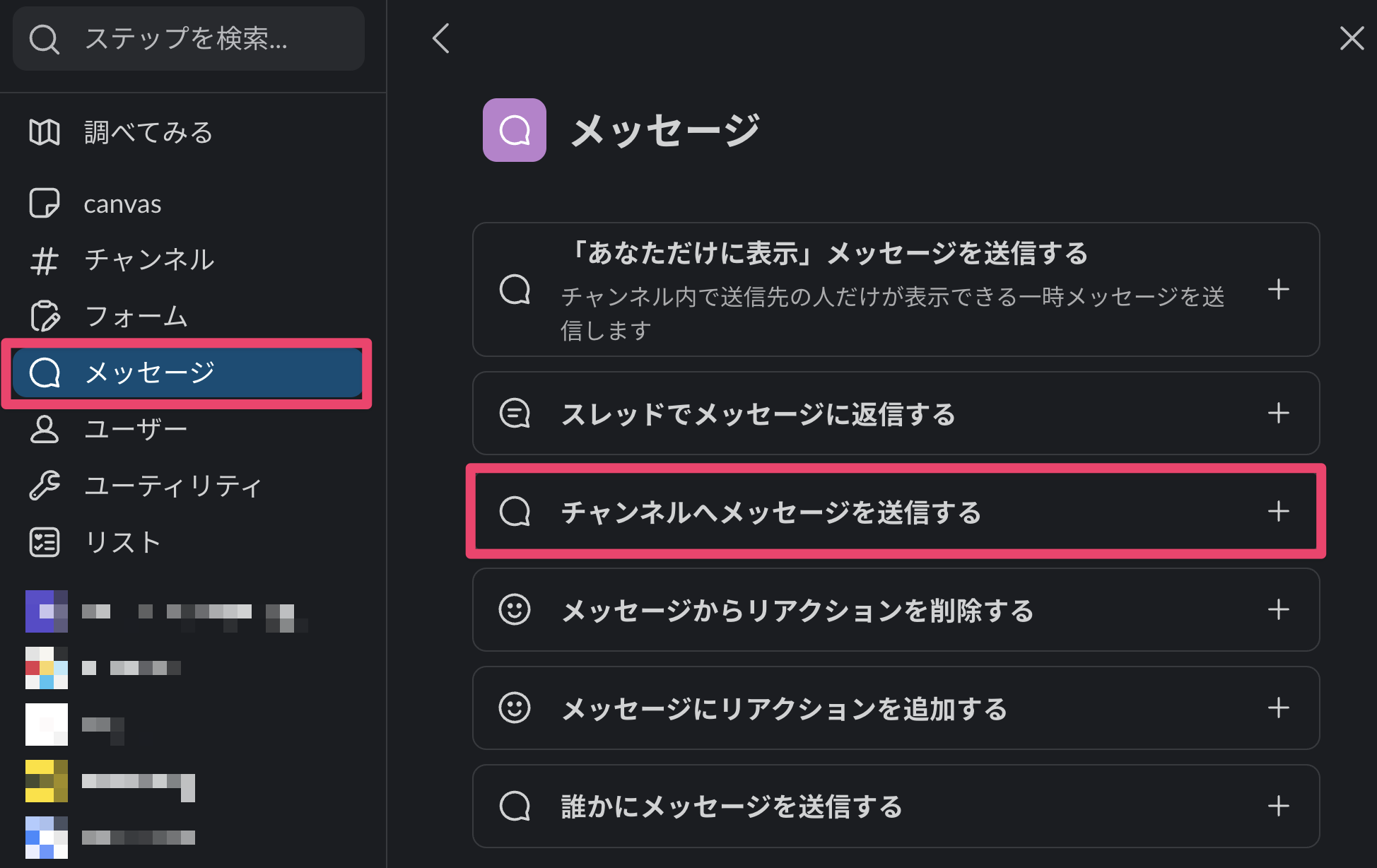Select the ユーティリティ wrench icon
Viewport: 1377px width, 868px height.
point(45,486)
